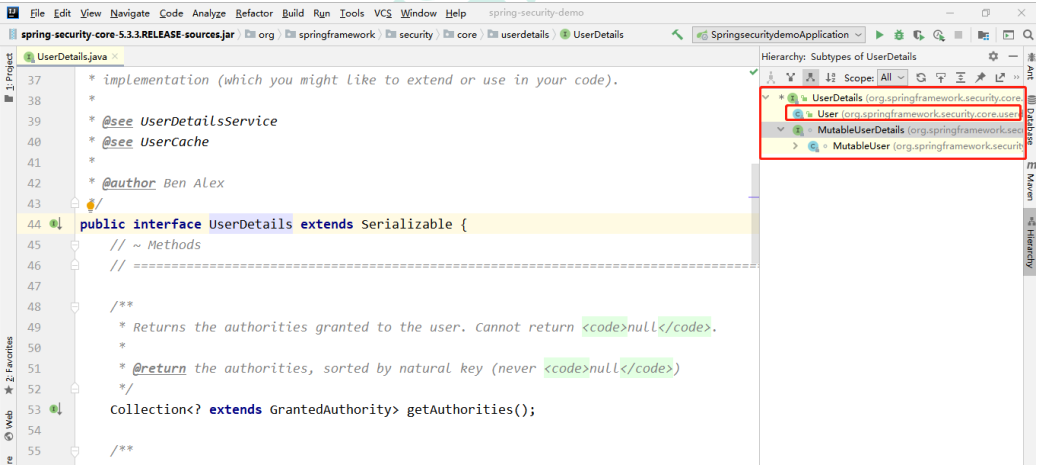
Task: Open the Build menu
Action: (293, 13)
